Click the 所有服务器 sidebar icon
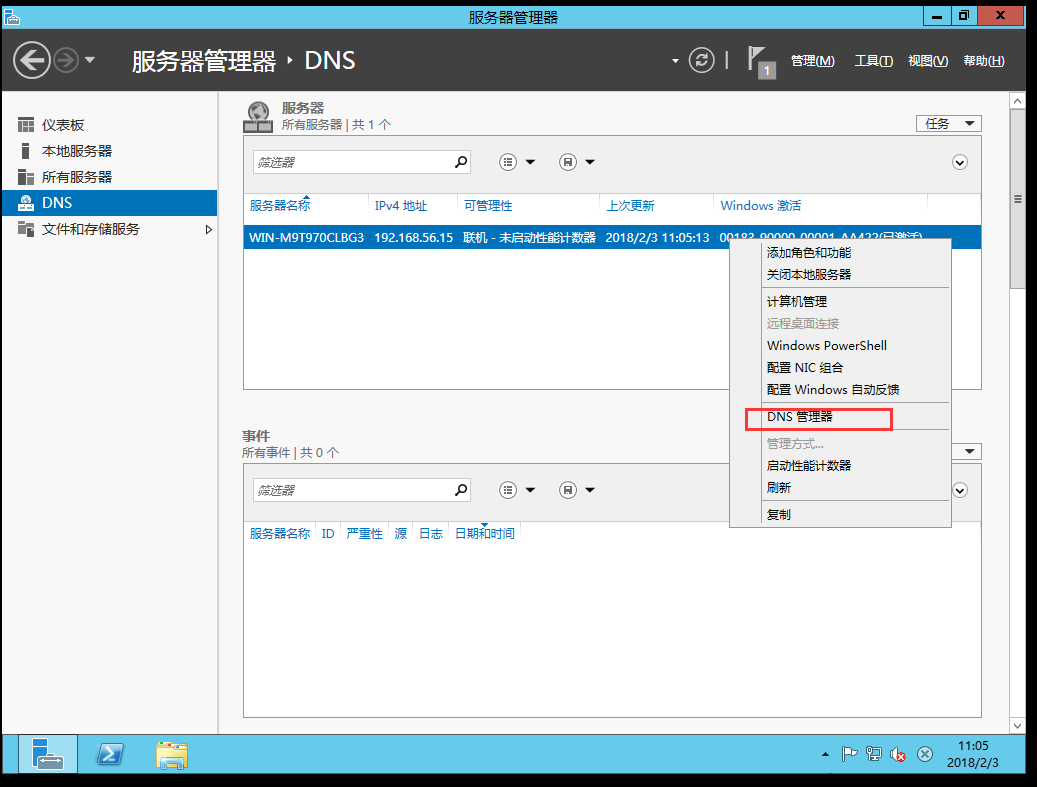This screenshot has width=1037, height=787. click(x=26, y=177)
